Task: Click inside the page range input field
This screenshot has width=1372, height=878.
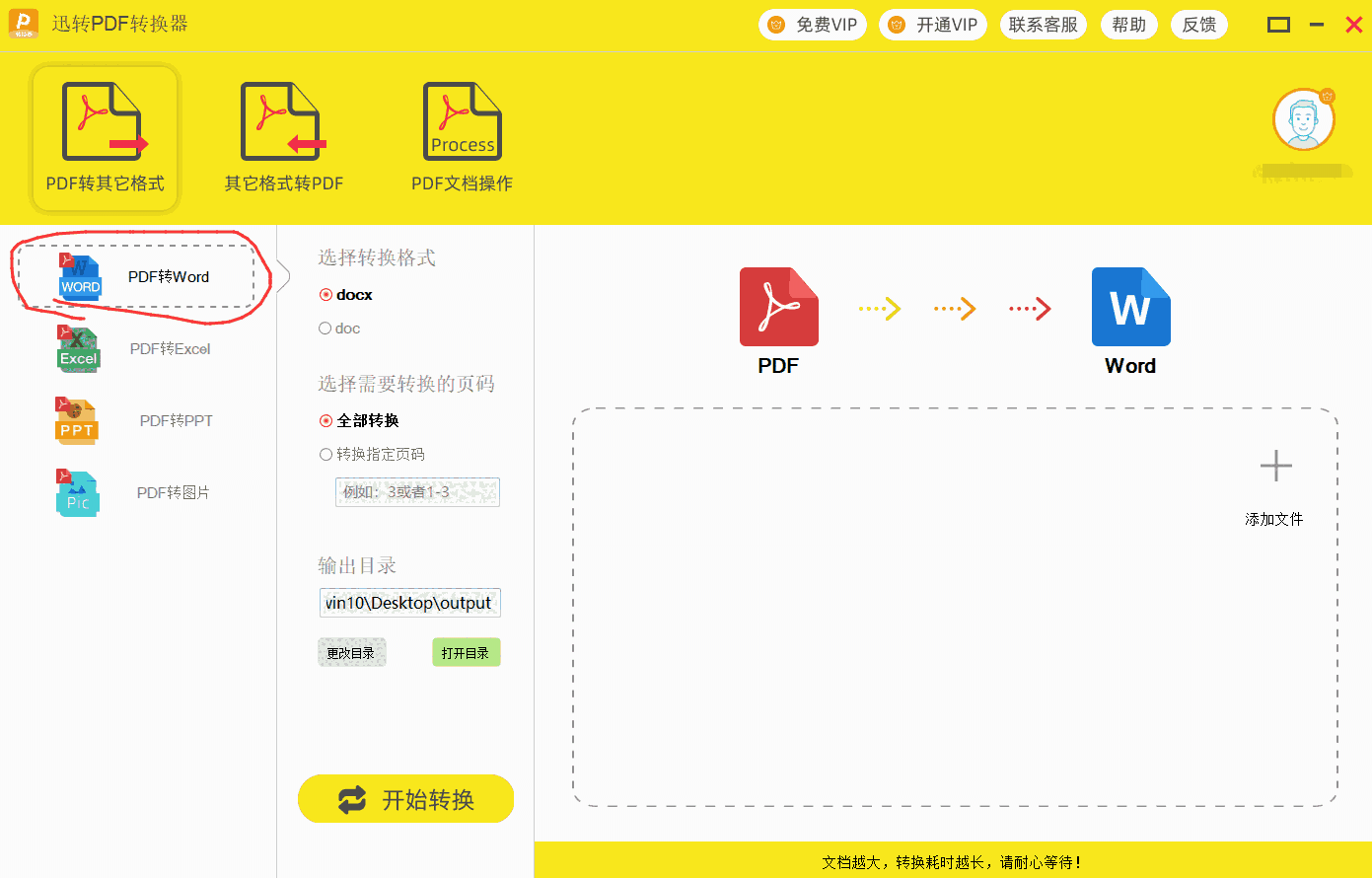Action: [417, 491]
